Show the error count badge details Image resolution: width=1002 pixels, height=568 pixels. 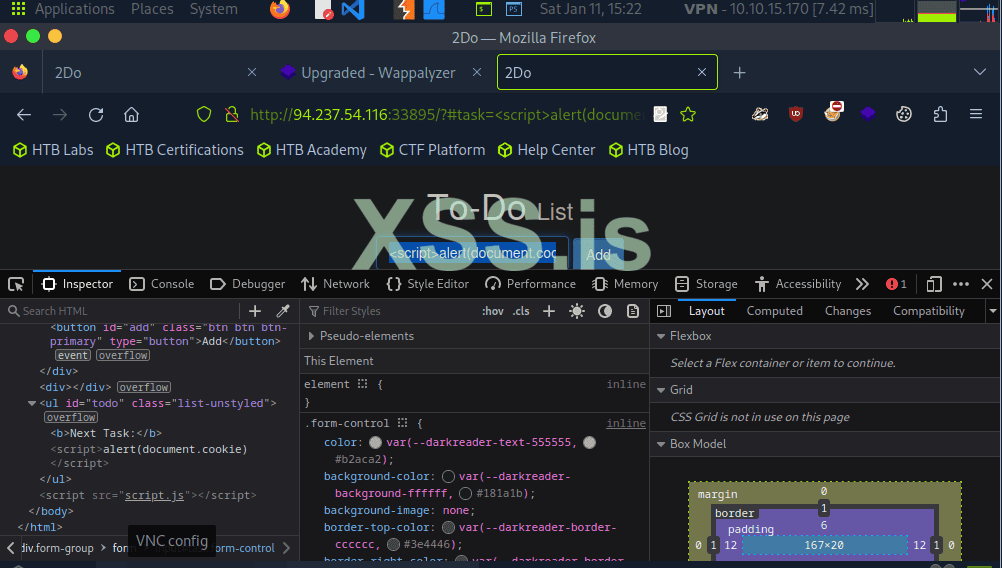coord(896,284)
